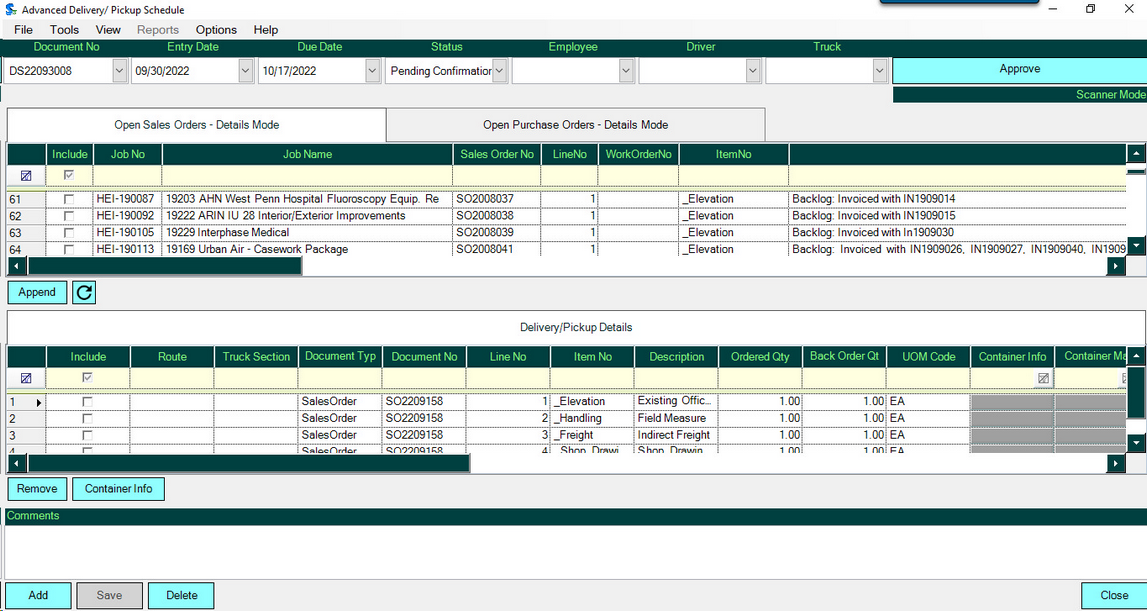The height and width of the screenshot is (611, 1147).
Task: Click the scroll-up arrow of the sales orders grid
Action: [x=1136, y=154]
